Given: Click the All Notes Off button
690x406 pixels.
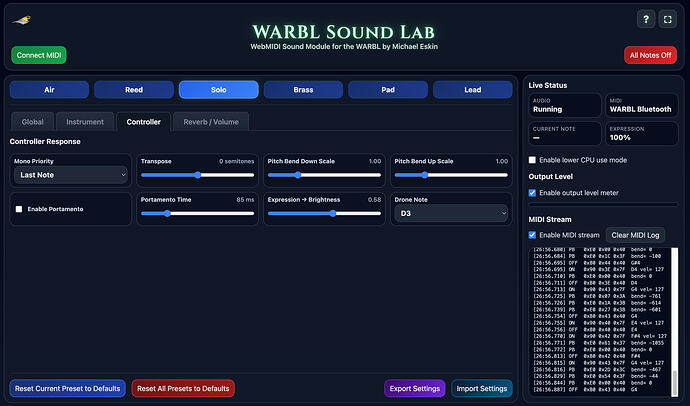Looking at the screenshot, I should point(650,55).
